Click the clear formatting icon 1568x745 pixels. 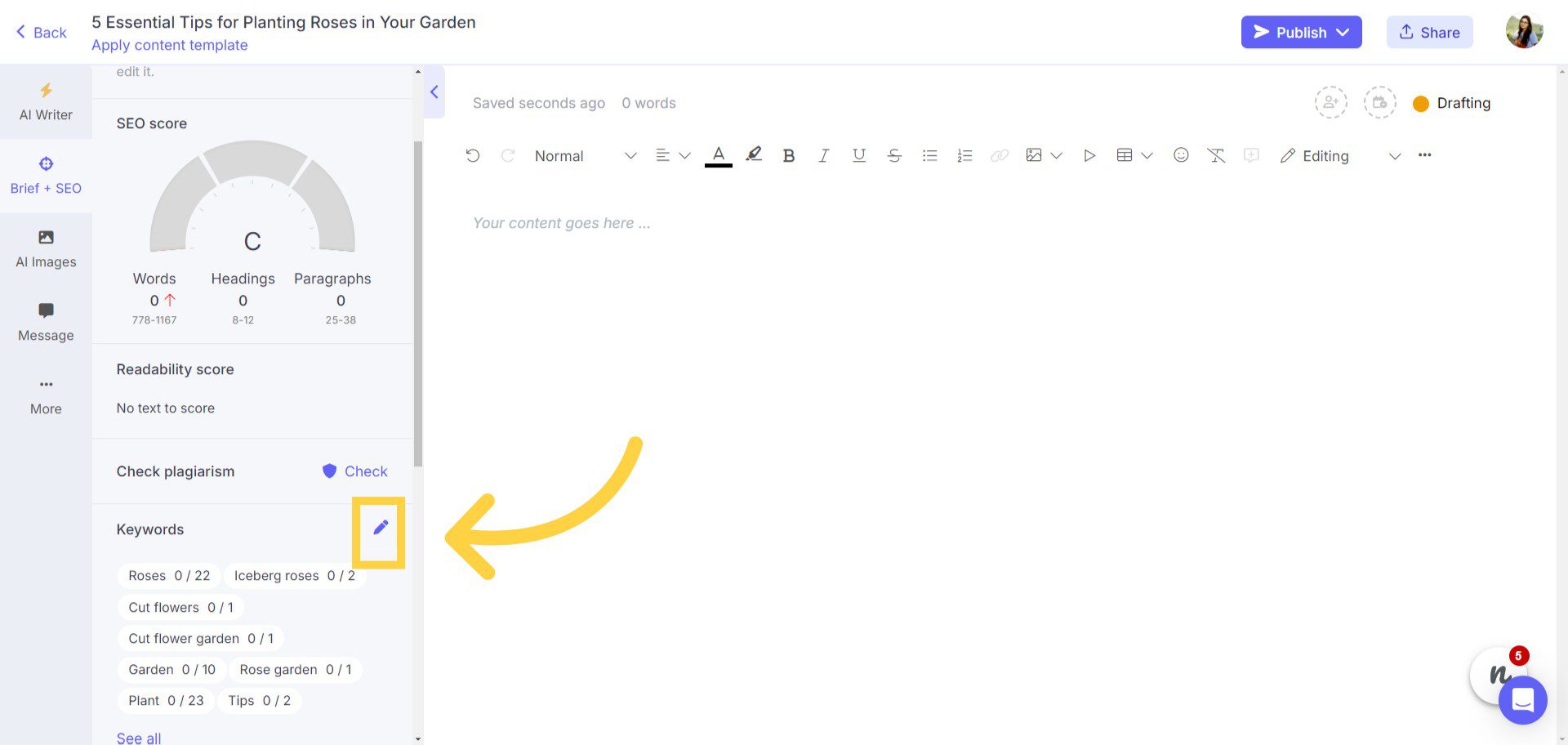(x=1216, y=155)
